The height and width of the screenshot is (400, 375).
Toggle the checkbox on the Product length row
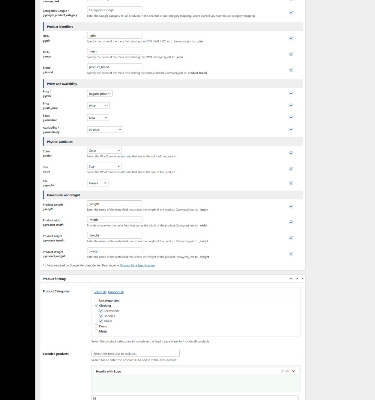pyautogui.click(x=291, y=206)
